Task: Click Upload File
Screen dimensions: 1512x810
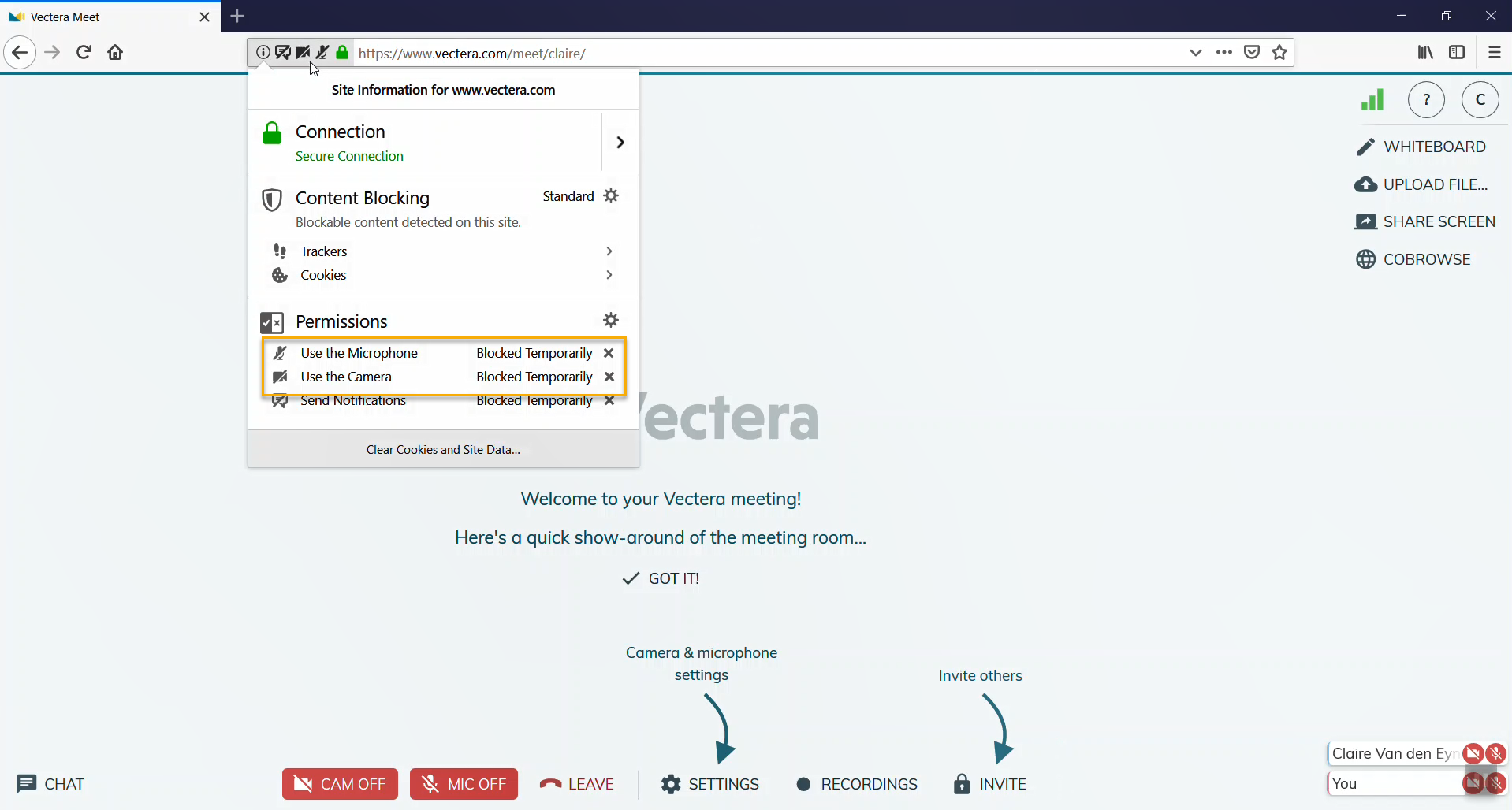Action: click(x=1421, y=184)
